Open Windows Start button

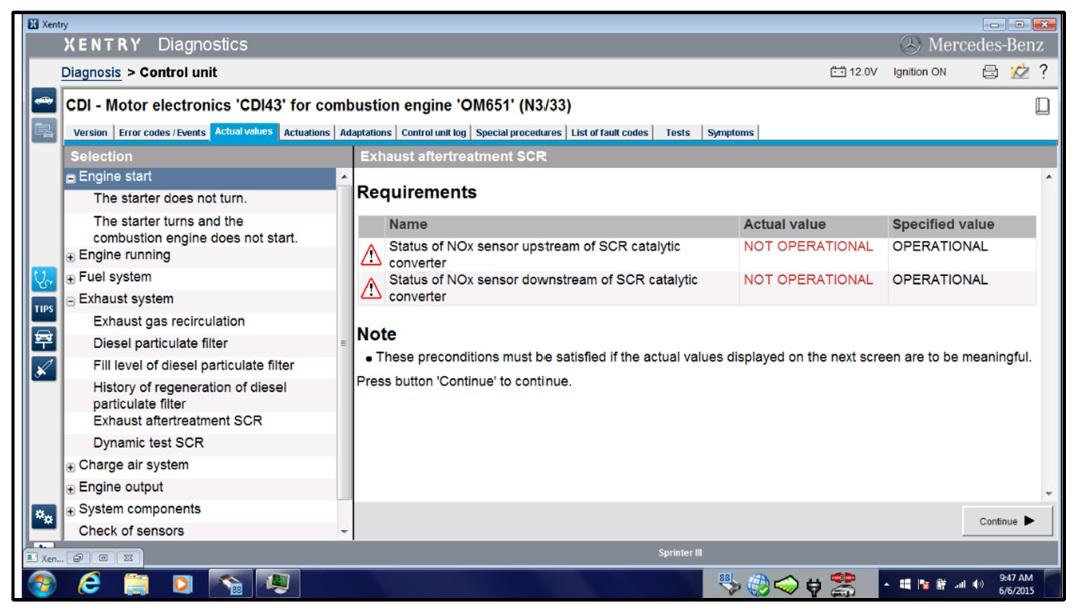[42, 584]
